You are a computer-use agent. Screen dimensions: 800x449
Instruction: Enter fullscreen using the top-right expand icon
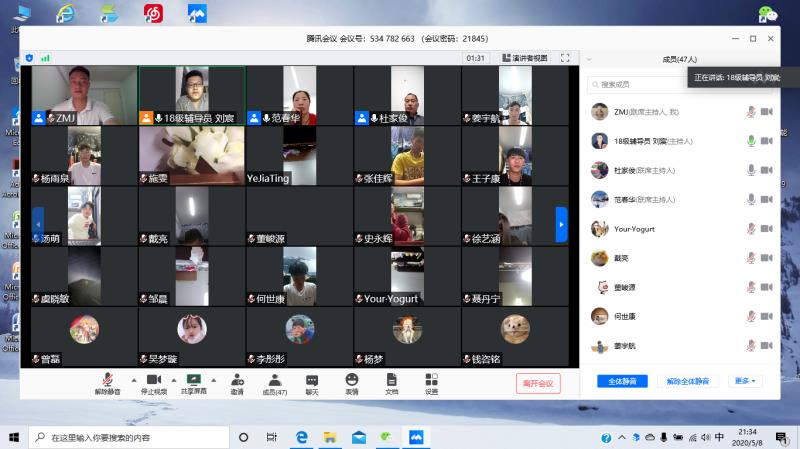coord(565,58)
